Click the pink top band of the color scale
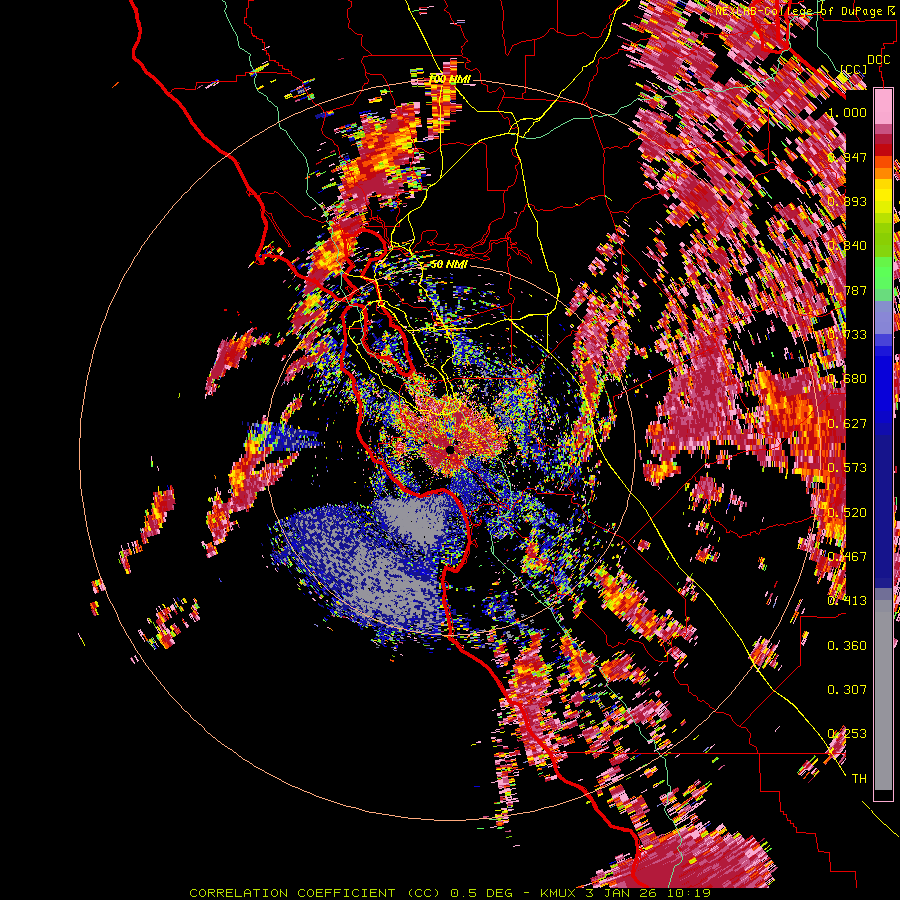900x900 pixels. pos(883,107)
